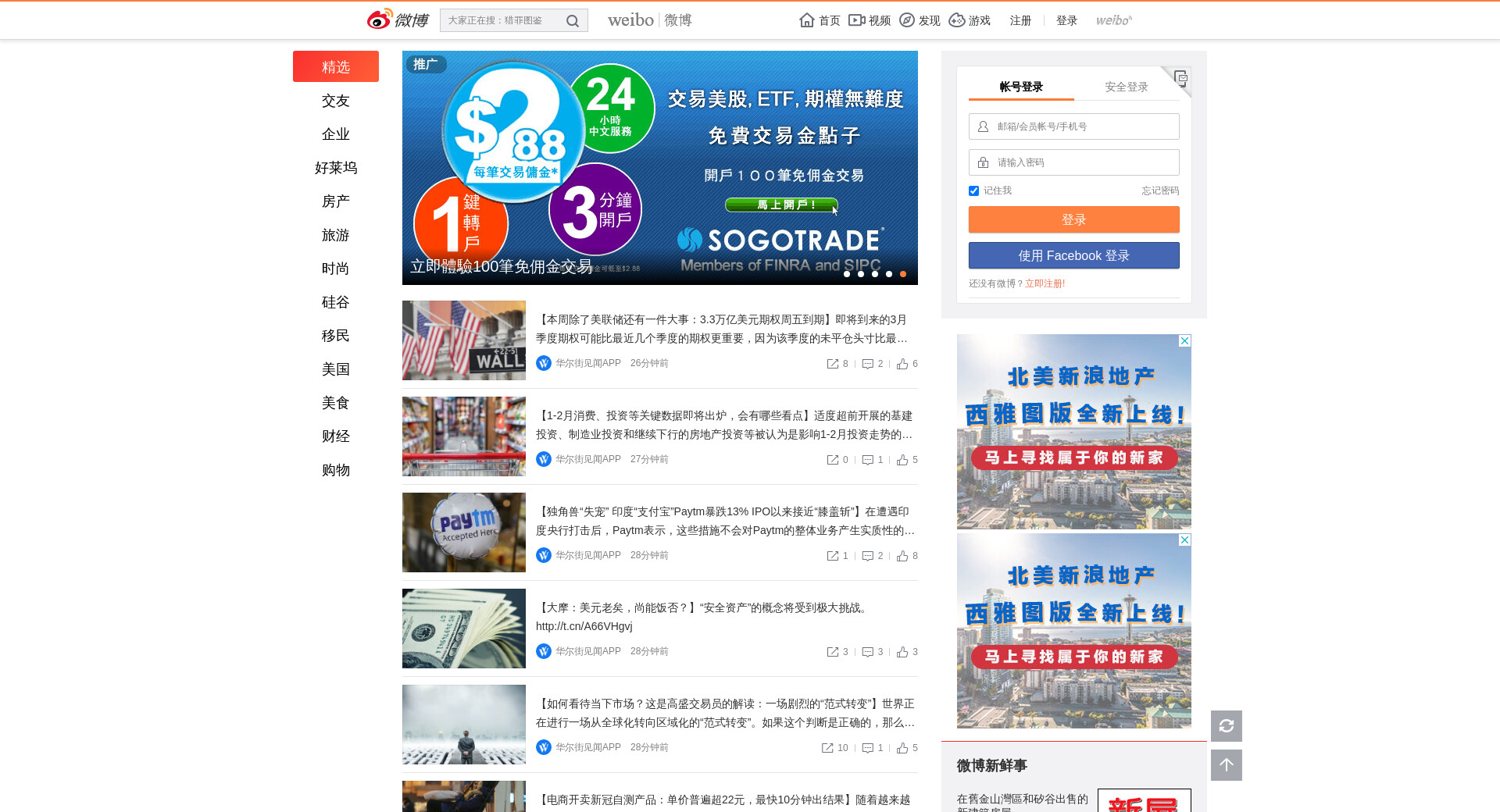Click the back-to-top arrow button
This screenshot has height=812, width=1500.
[x=1227, y=765]
